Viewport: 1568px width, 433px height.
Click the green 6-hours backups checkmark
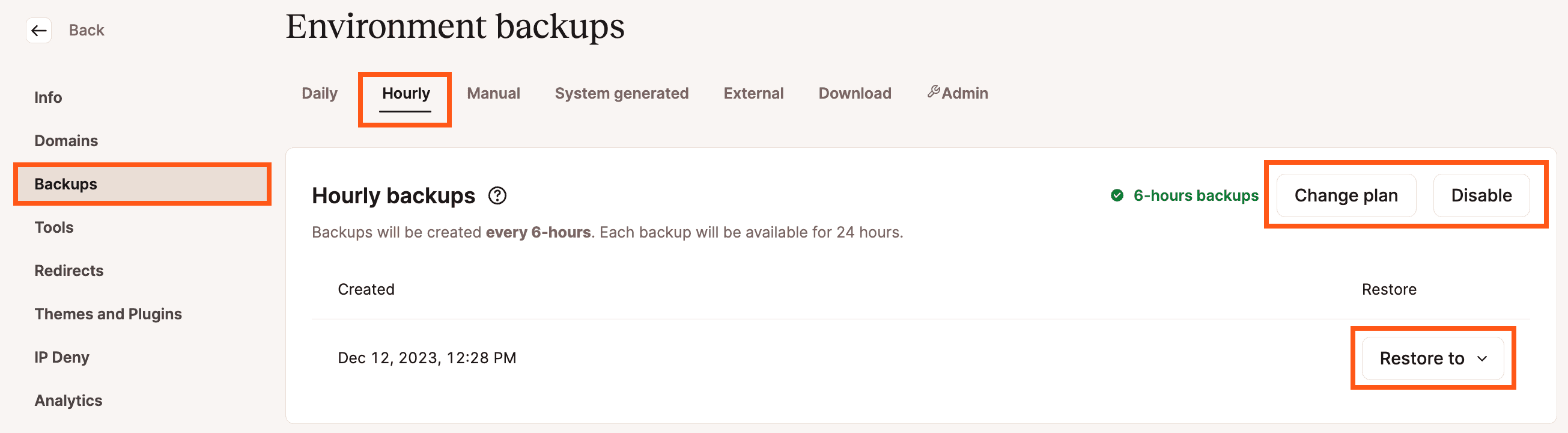pos(1117,195)
